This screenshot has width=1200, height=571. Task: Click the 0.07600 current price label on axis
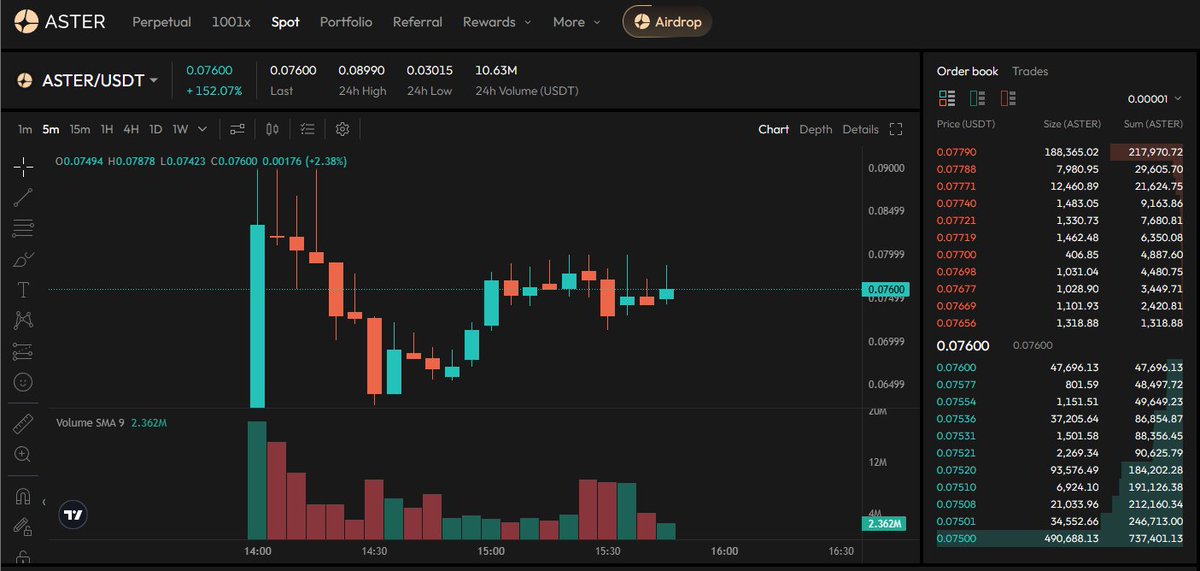click(x=884, y=289)
